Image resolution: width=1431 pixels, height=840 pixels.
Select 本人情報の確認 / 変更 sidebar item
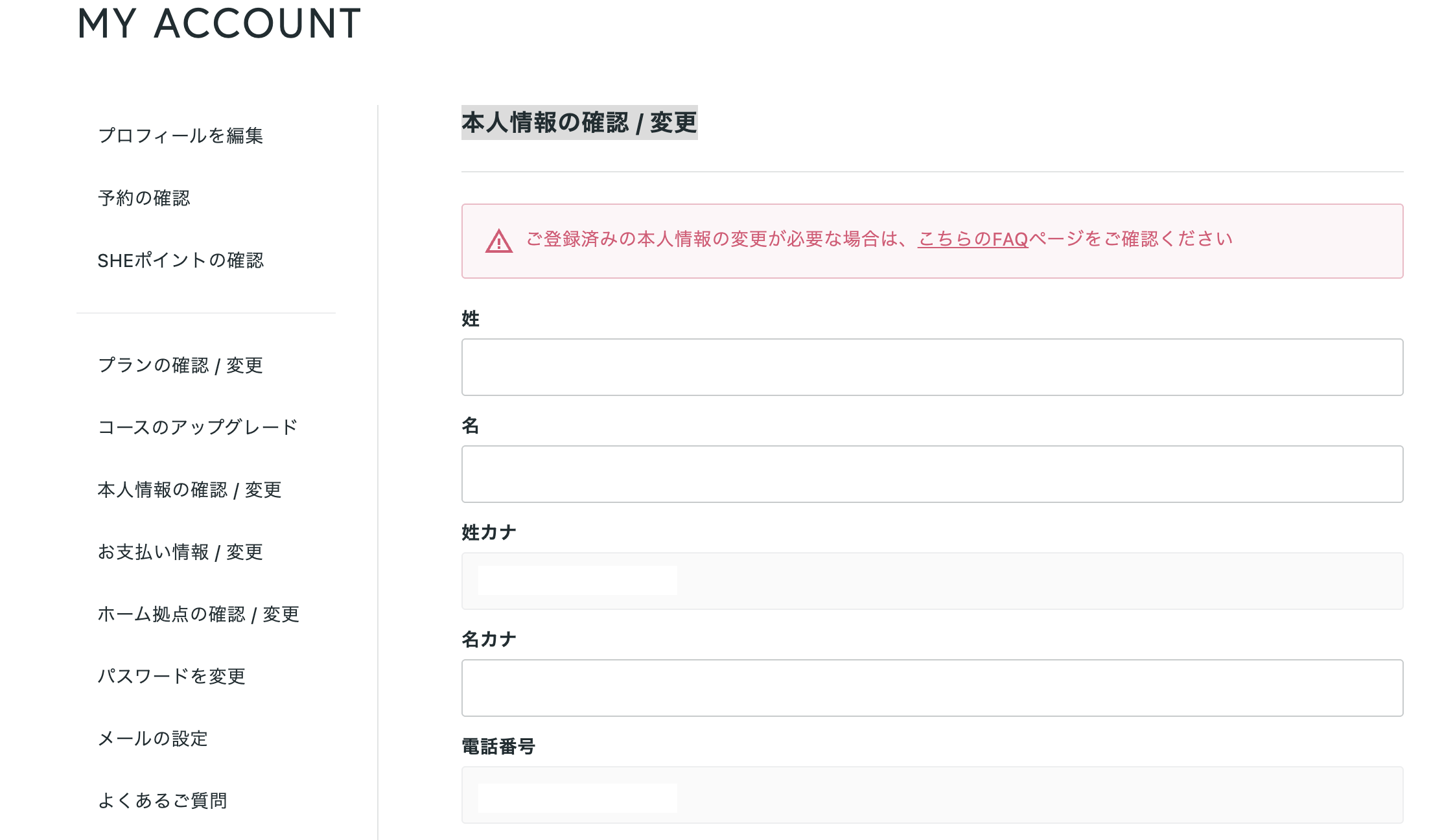(x=189, y=490)
